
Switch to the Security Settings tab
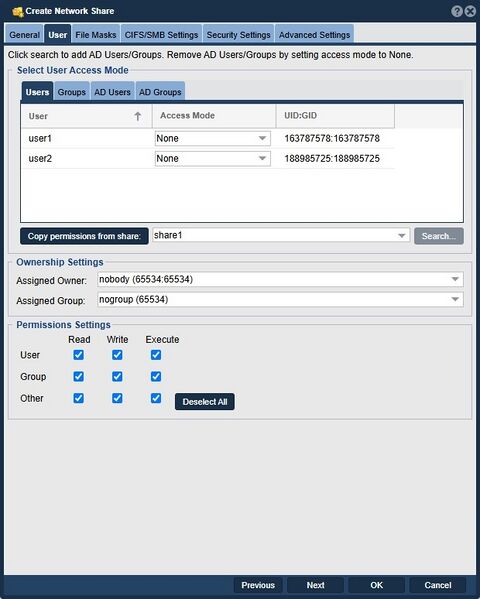point(238,35)
